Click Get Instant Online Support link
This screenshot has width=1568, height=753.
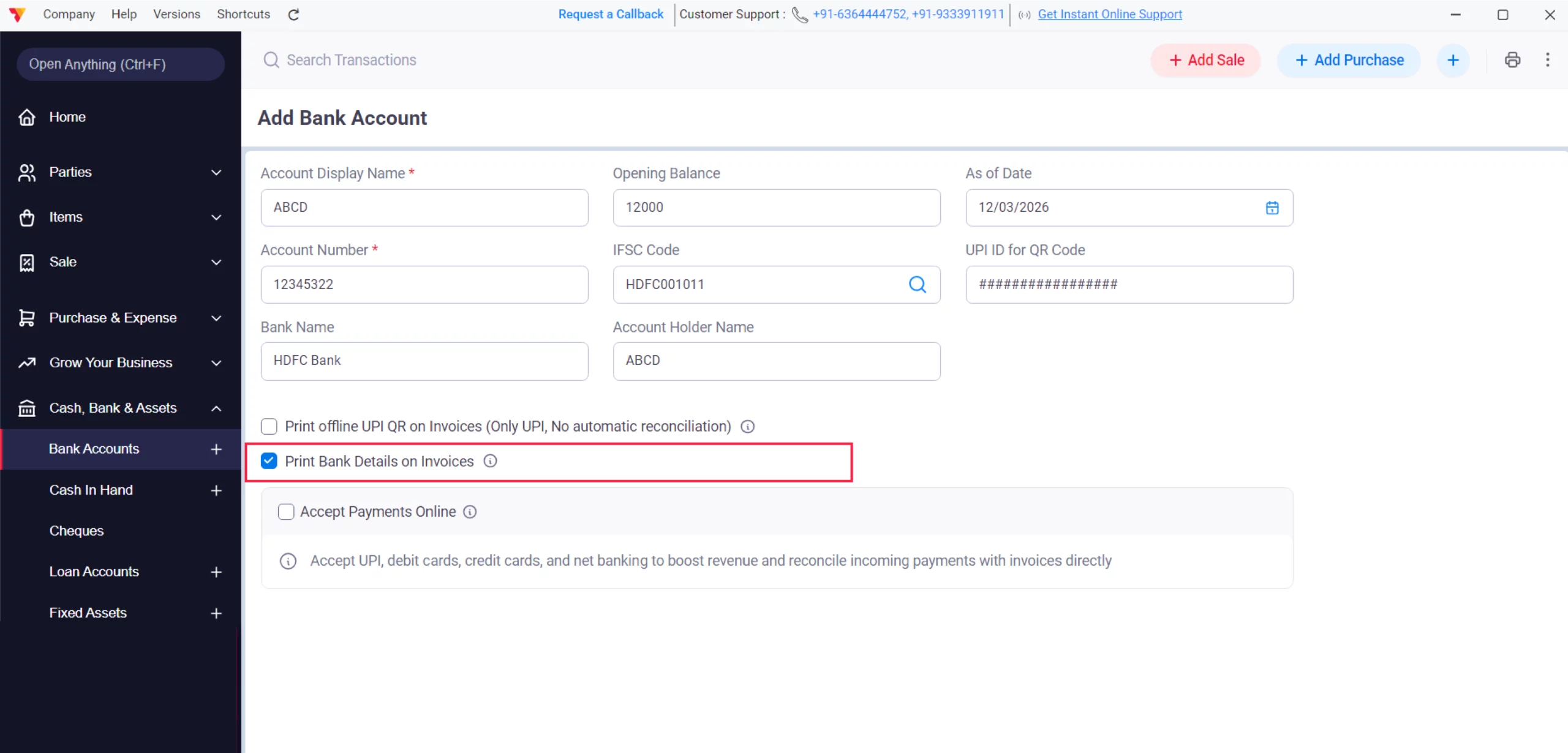pyautogui.click(x=1110, y=14)
